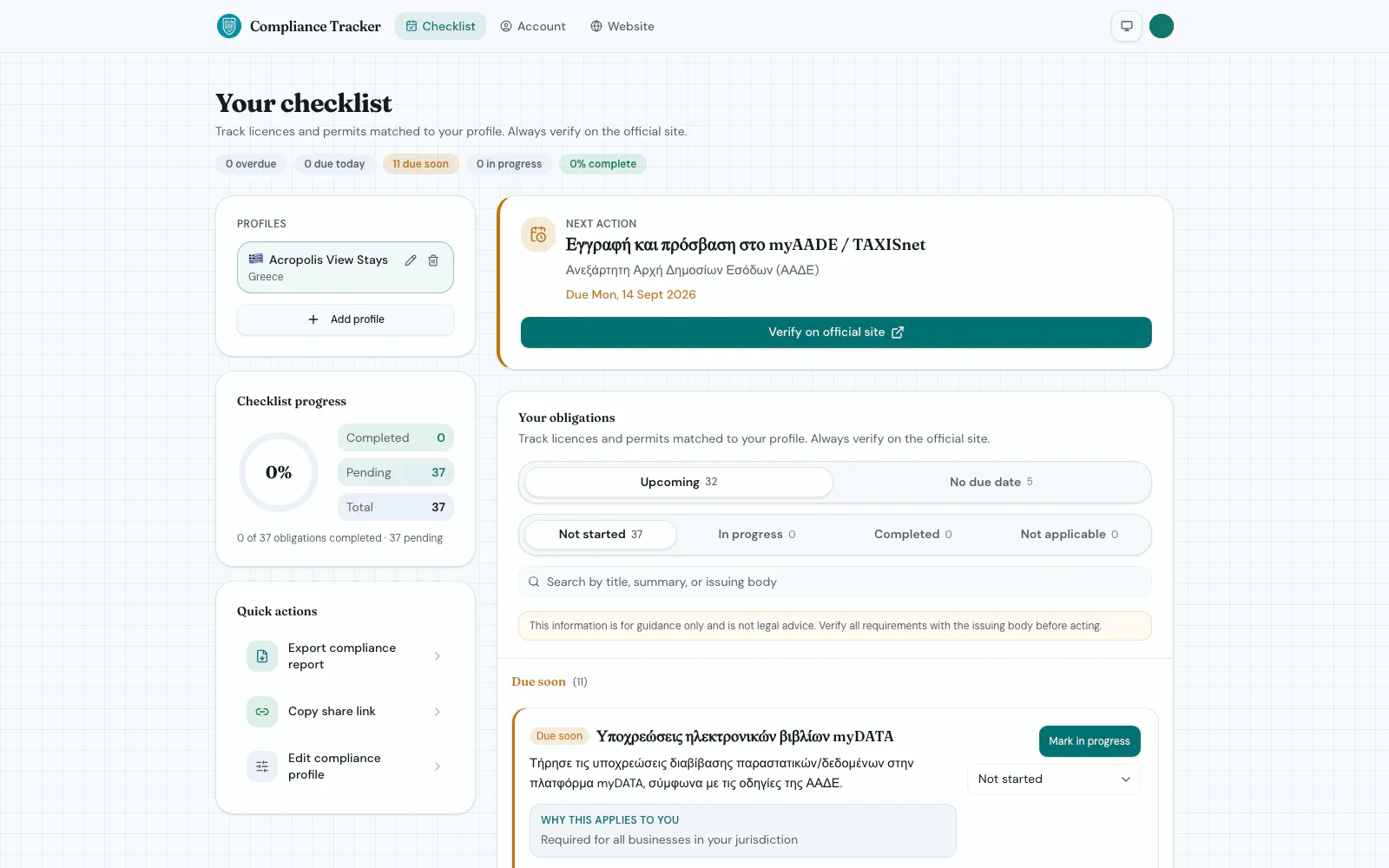
Task: Open the Website tab
Action: coord(622,26)
